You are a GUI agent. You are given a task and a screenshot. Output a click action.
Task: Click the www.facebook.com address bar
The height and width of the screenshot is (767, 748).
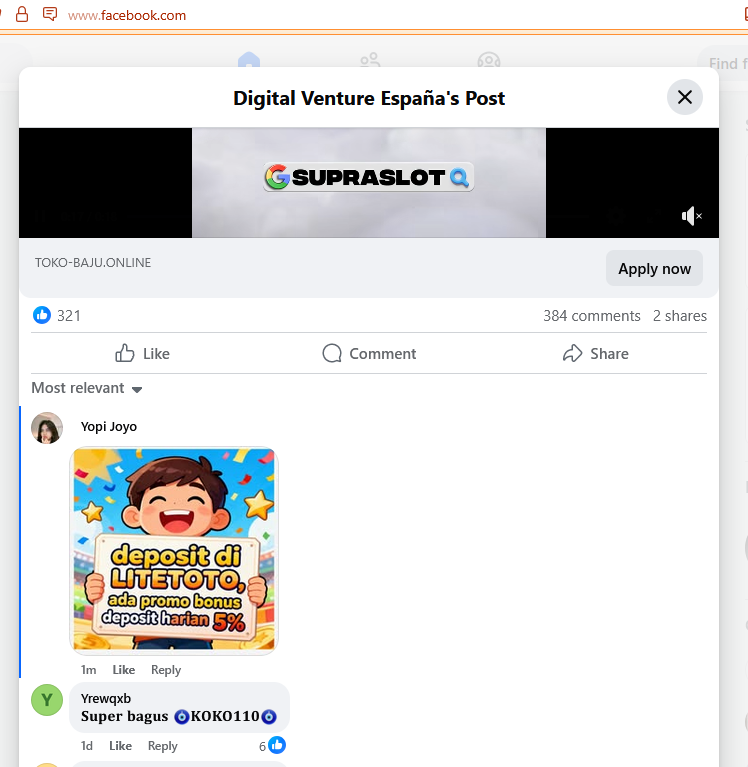coord(127,15)
